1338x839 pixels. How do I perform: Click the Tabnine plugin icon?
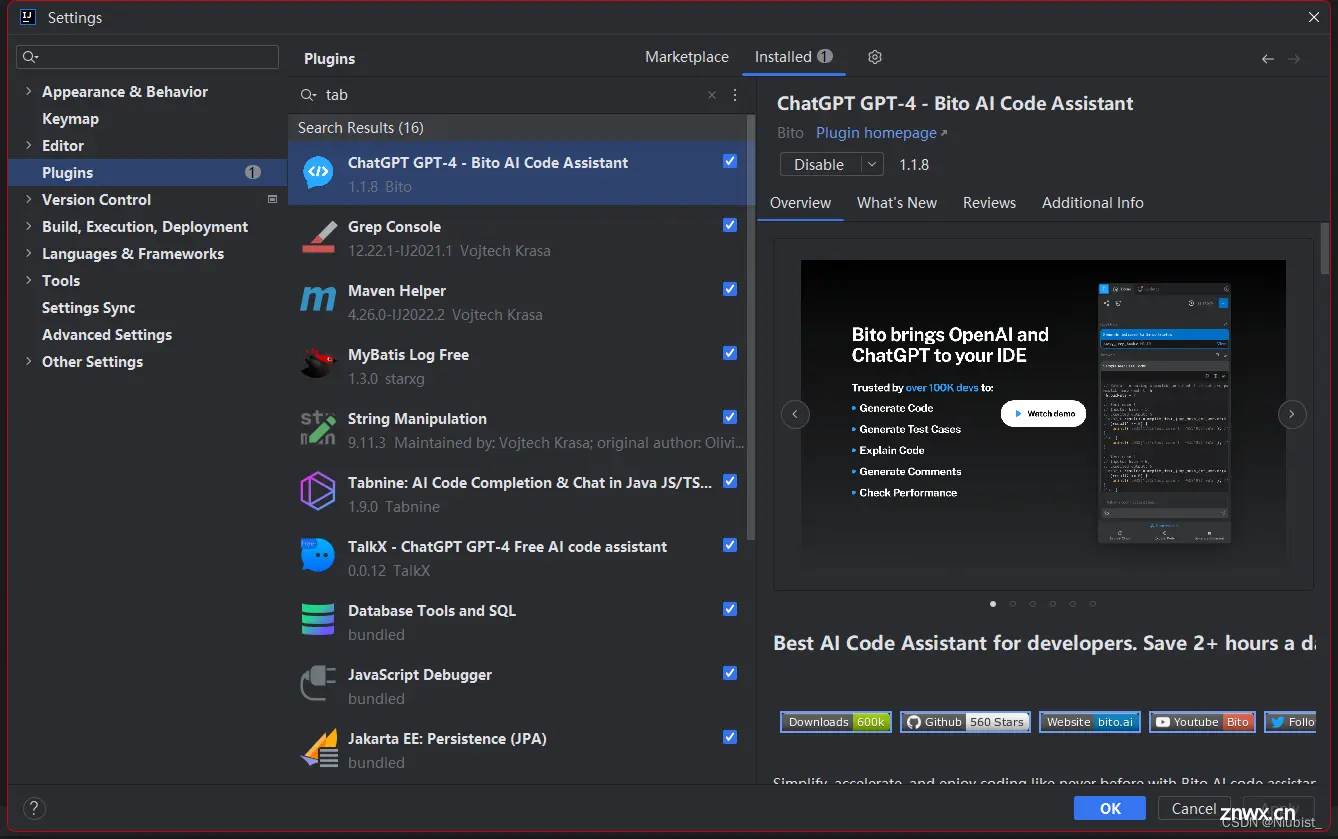tap(318, 493)
